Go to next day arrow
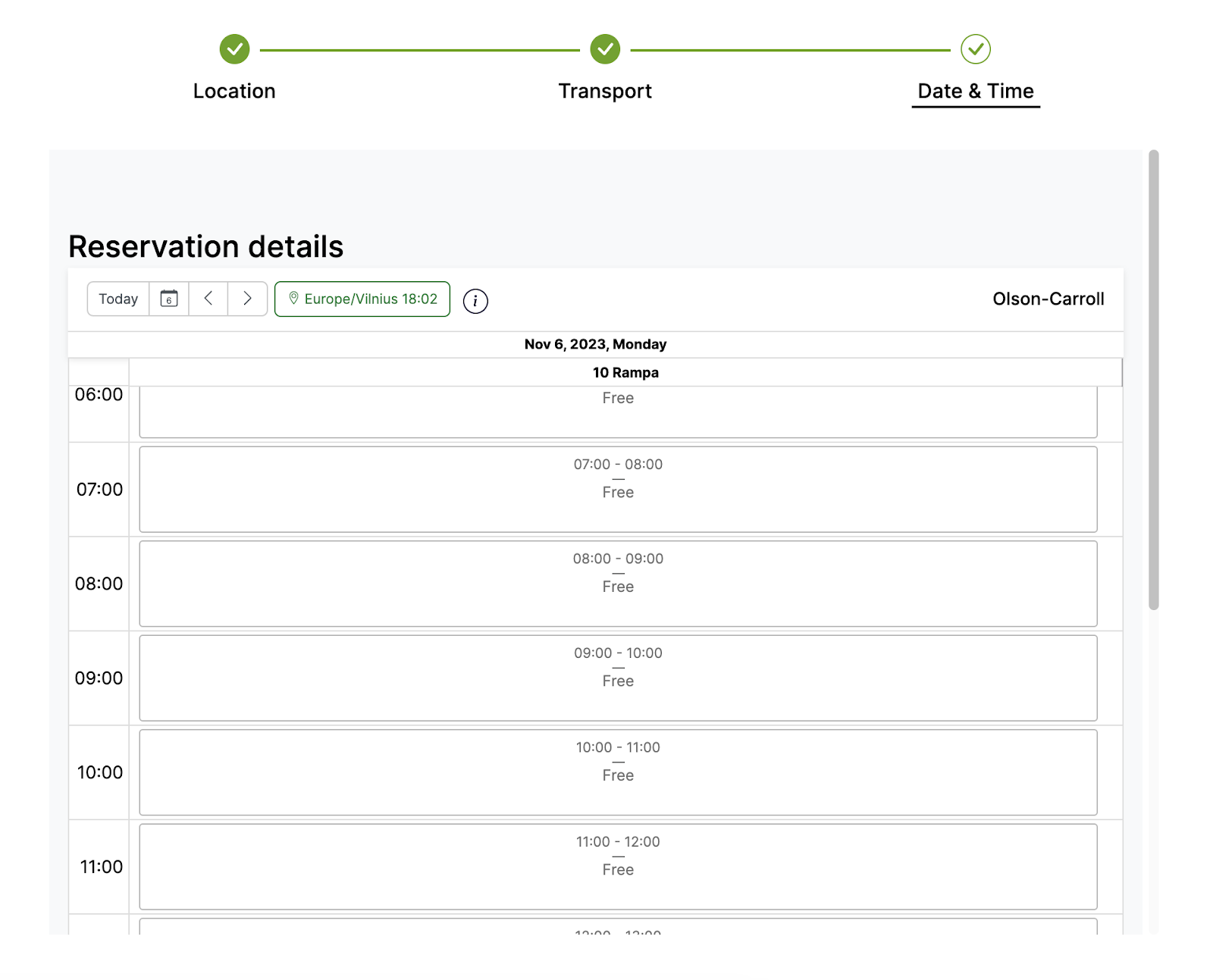Image resolution: width=1213 pixels, height=980 pixels. tap(247, 299)
